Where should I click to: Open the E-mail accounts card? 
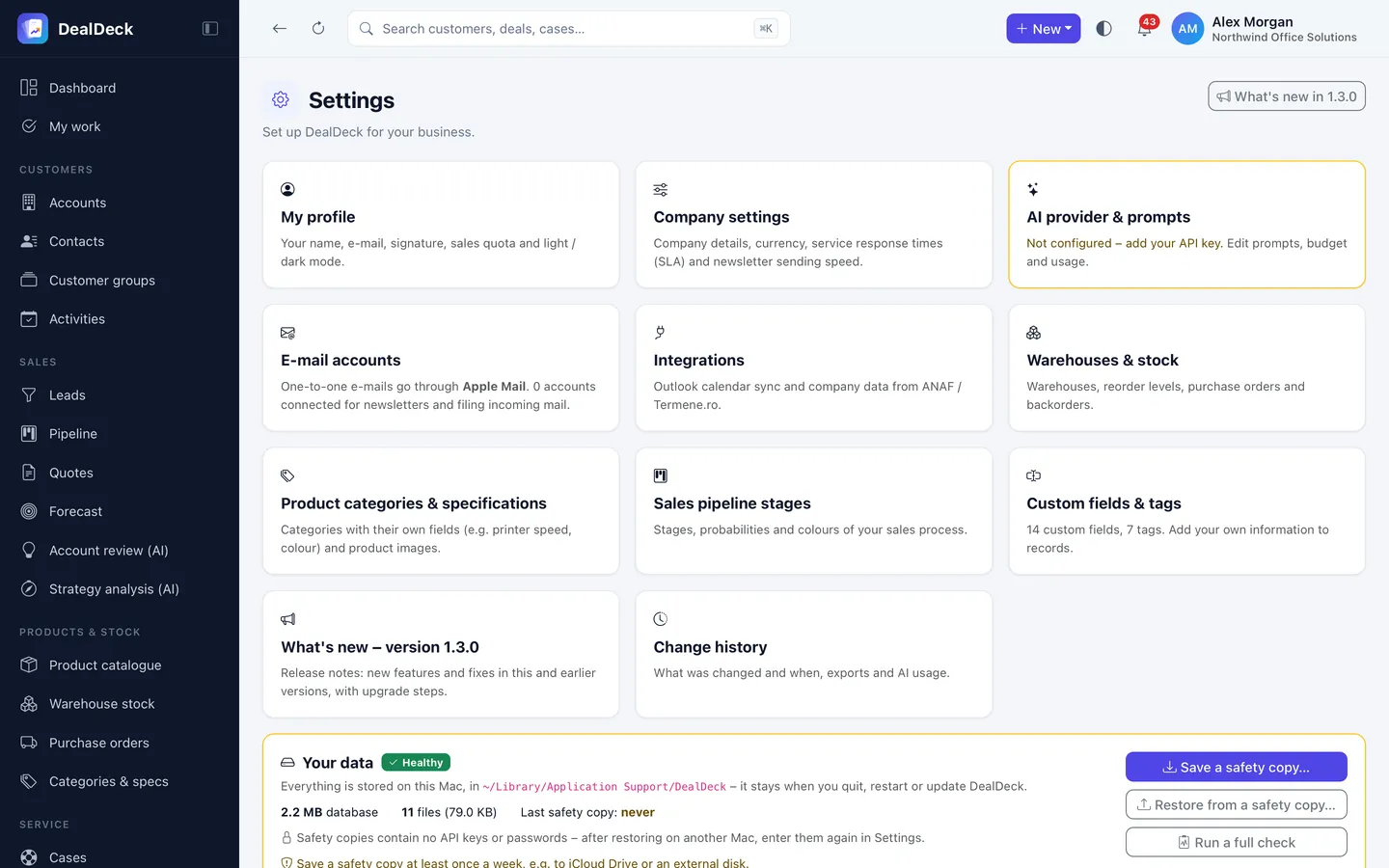pyautogui.click(x=441, y=367)
